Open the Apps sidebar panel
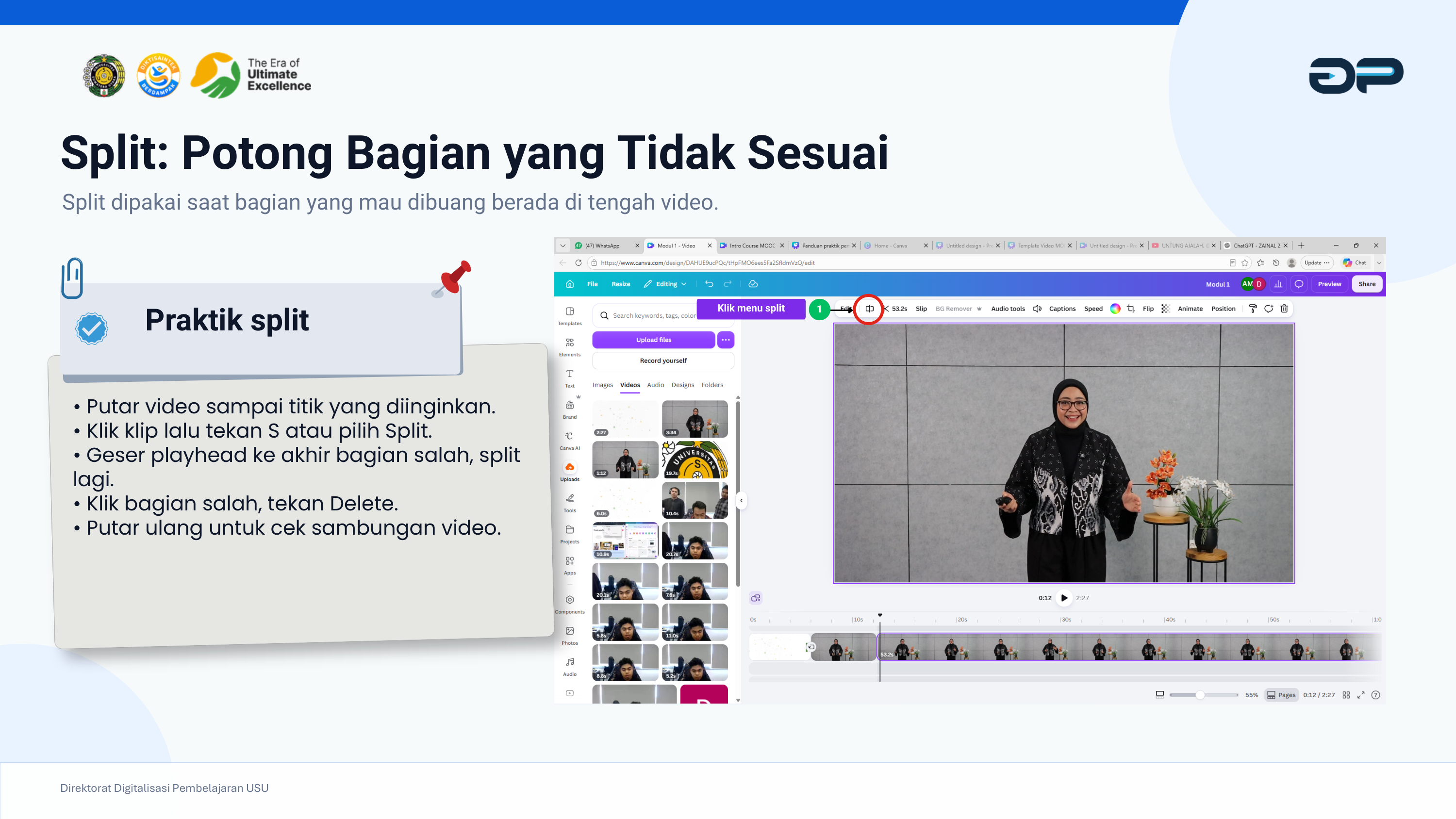The width and height of the screenshot is (1456, 819). point(570,565)
